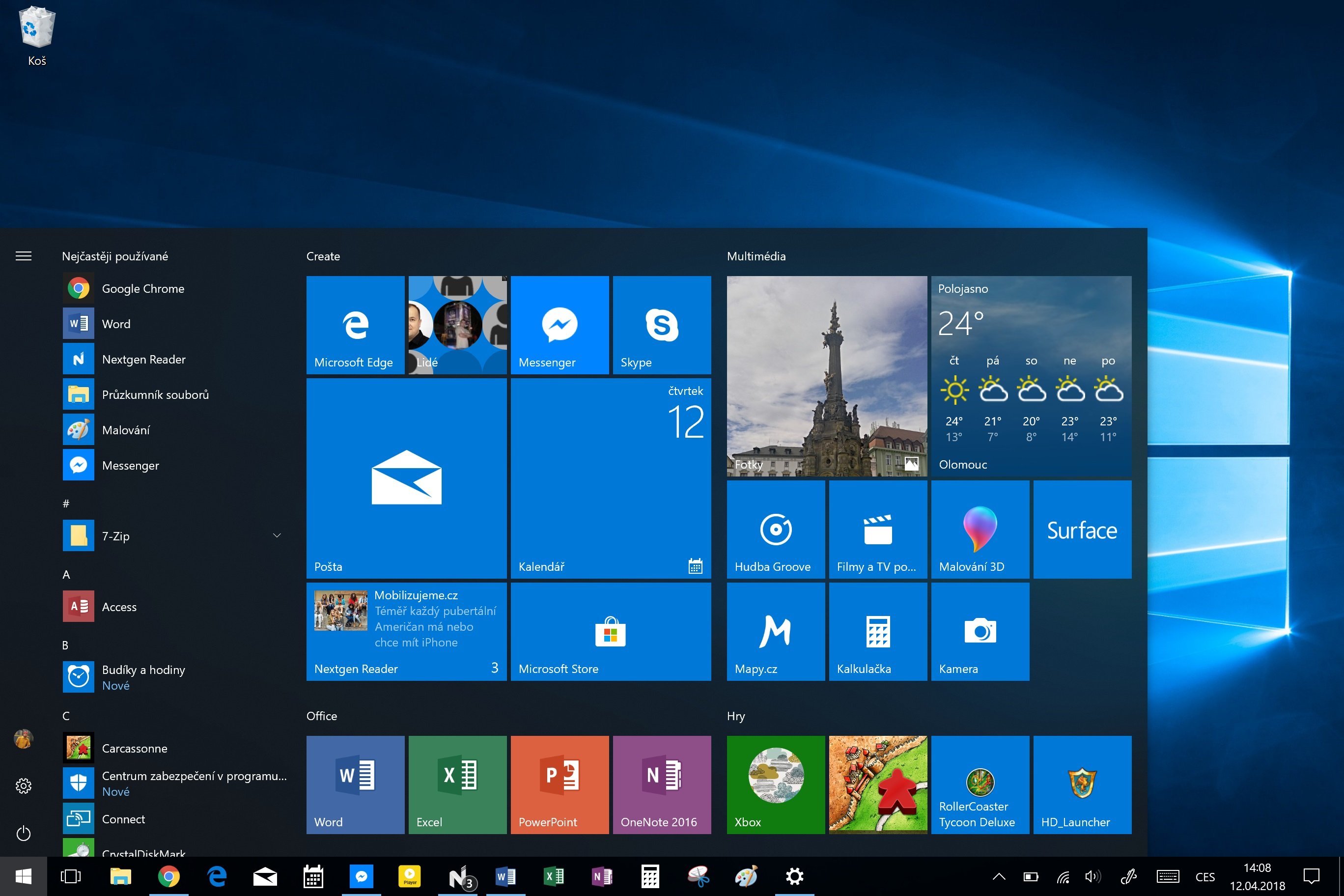Open the HD_Launcher tile

1083,784
